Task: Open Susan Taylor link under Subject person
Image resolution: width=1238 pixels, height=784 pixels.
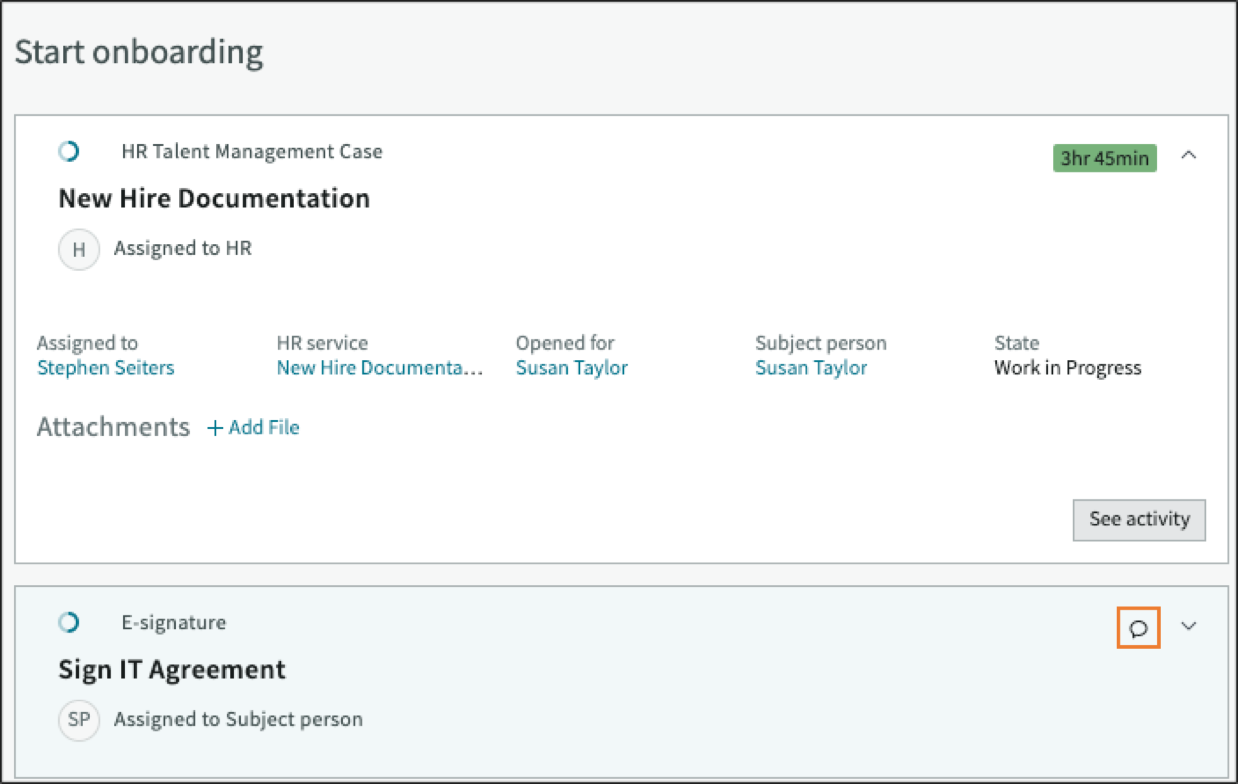Action: [811, 368]
